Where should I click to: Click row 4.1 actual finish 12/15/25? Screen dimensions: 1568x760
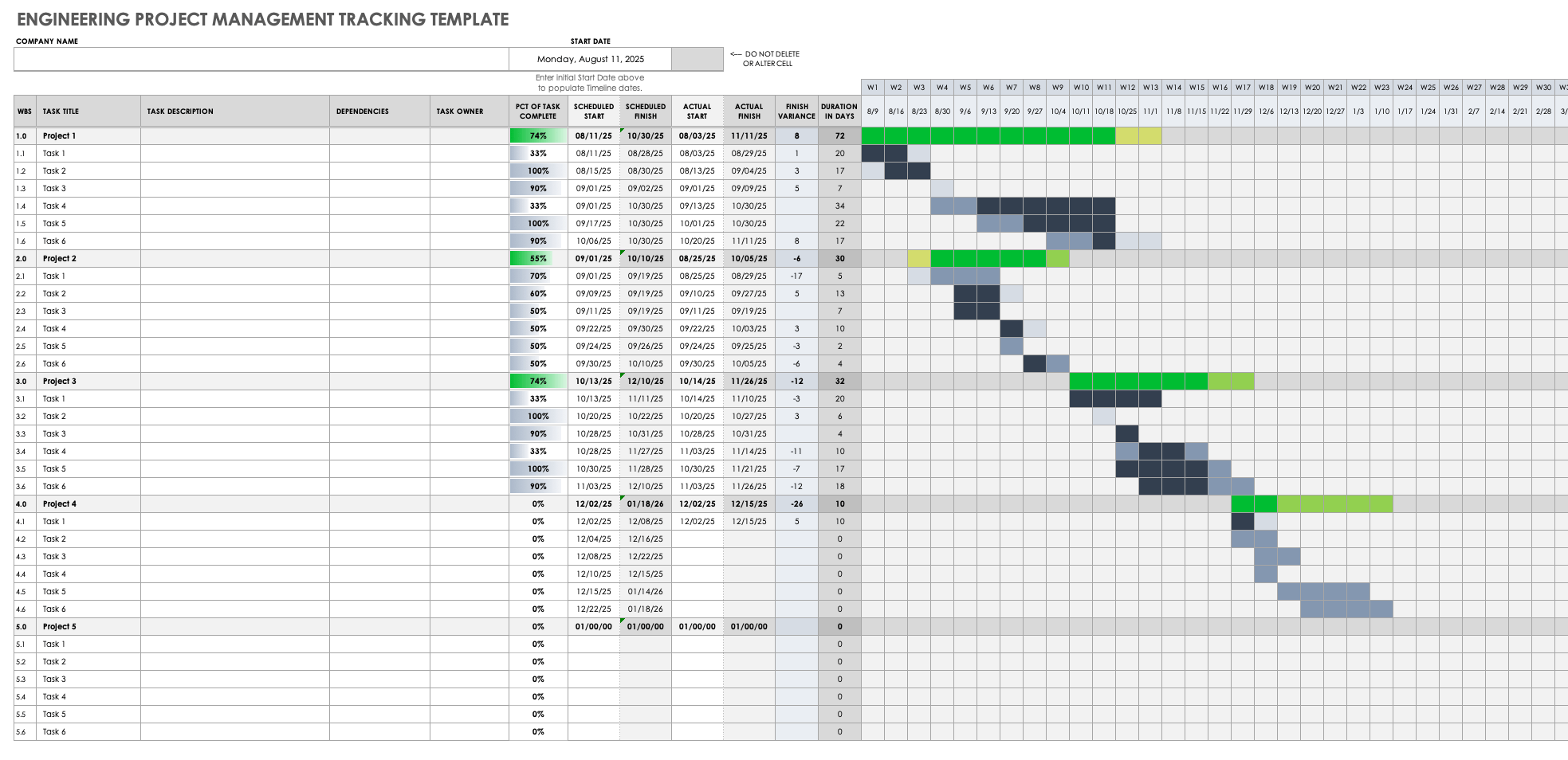point(749,521)
